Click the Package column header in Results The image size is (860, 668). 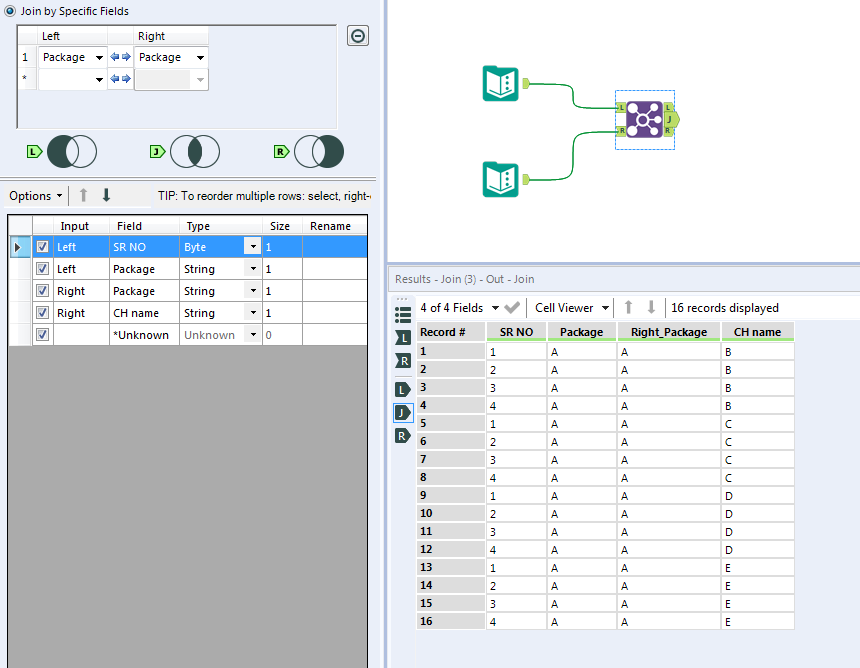click(x=581, y=332)
